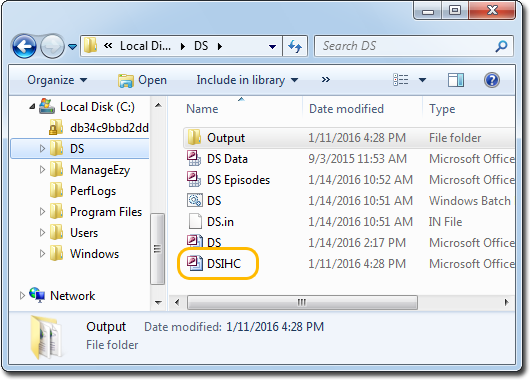This screenshot has width=530, height=380.
Task: Sort by the Name column header
Action: coord(202,109)
